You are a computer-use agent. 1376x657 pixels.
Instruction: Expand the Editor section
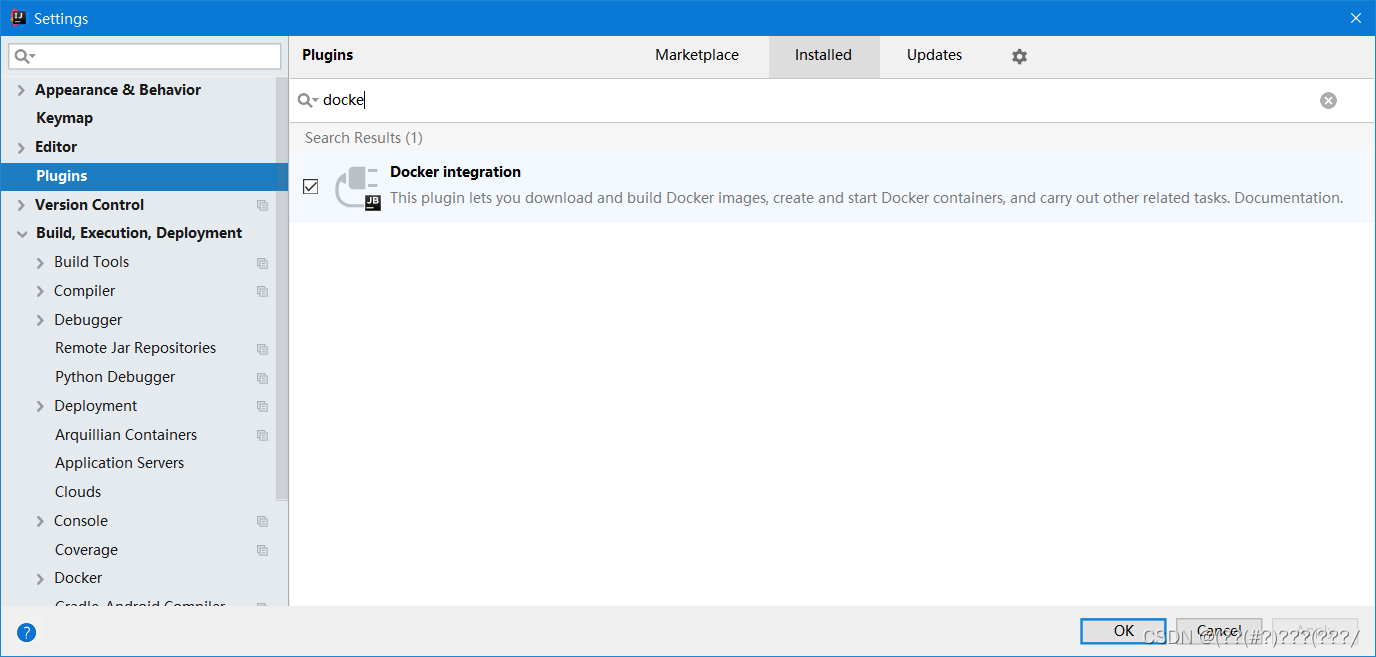(21, 147)
